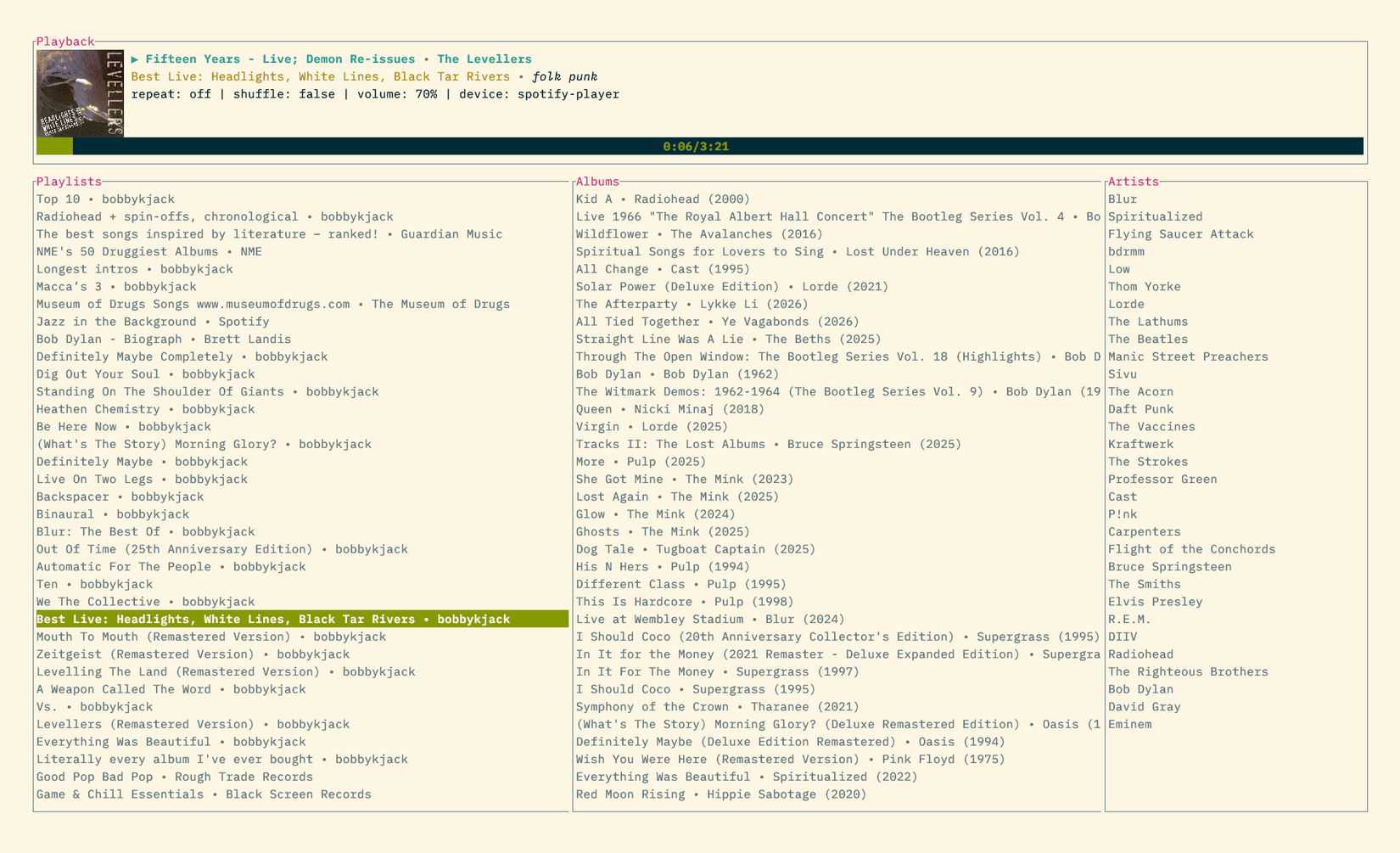This screenshot has width=1400, height=853.
Task: Click the 0:06/3:21 playback time label
Action: (x=696, y=147)
